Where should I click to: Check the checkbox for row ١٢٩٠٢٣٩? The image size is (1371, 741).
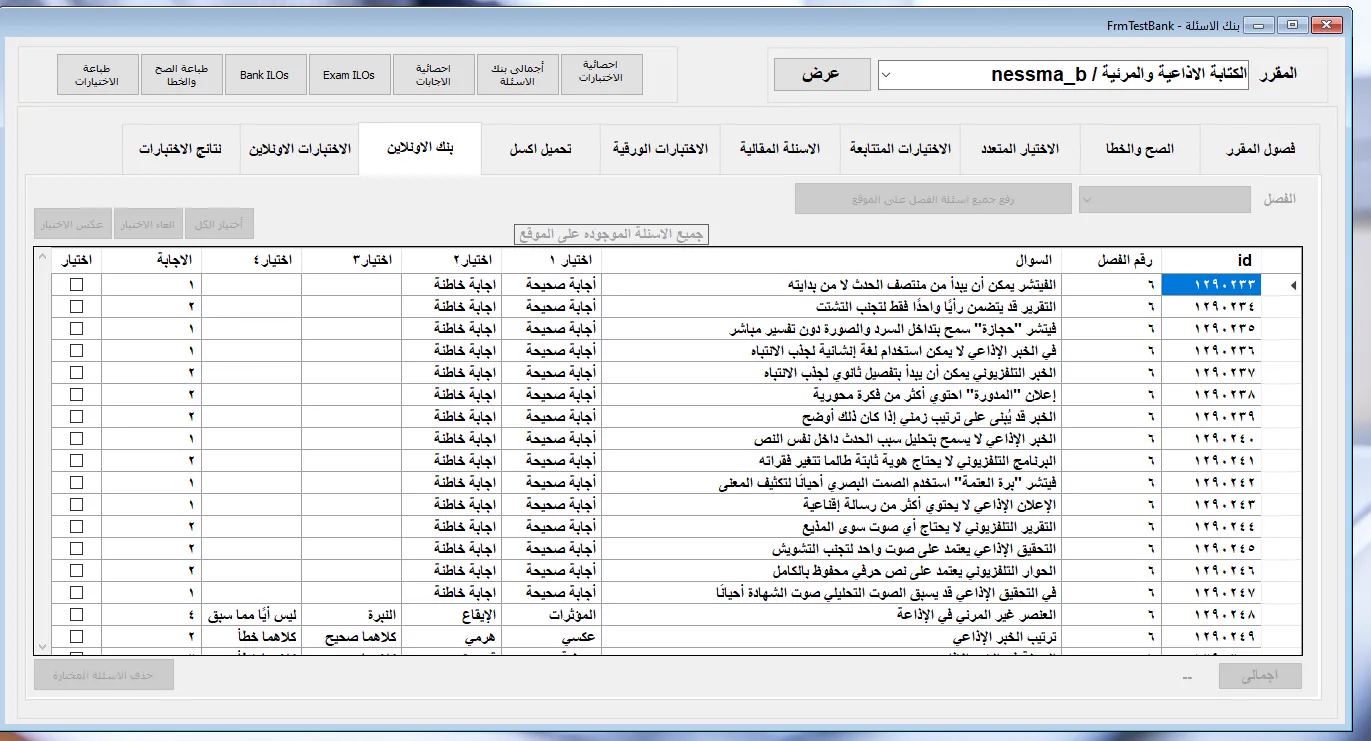pyautogui.click(x=76, y=416)
